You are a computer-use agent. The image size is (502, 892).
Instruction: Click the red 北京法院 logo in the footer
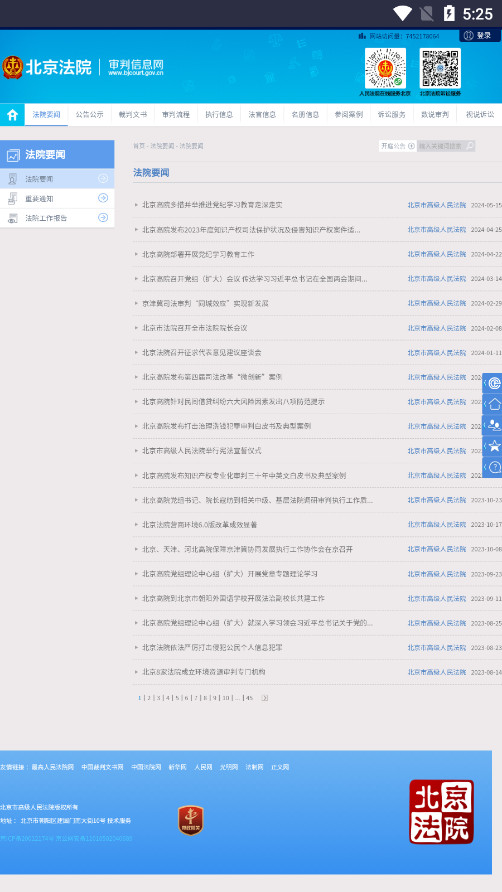[x=442, y=812]
